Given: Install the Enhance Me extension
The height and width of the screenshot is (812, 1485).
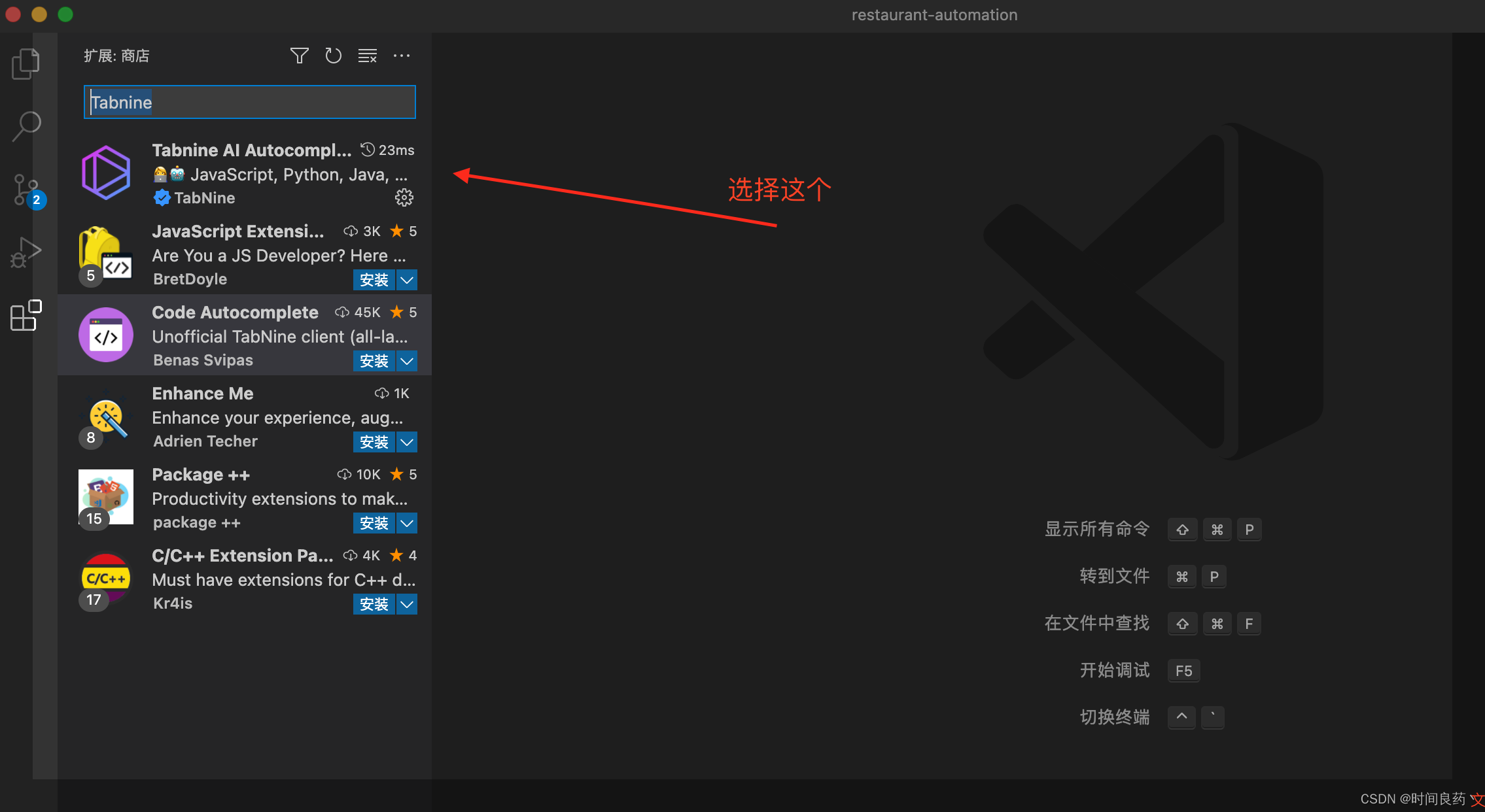Looking at the screenshot, I should [x=374, y=442].
